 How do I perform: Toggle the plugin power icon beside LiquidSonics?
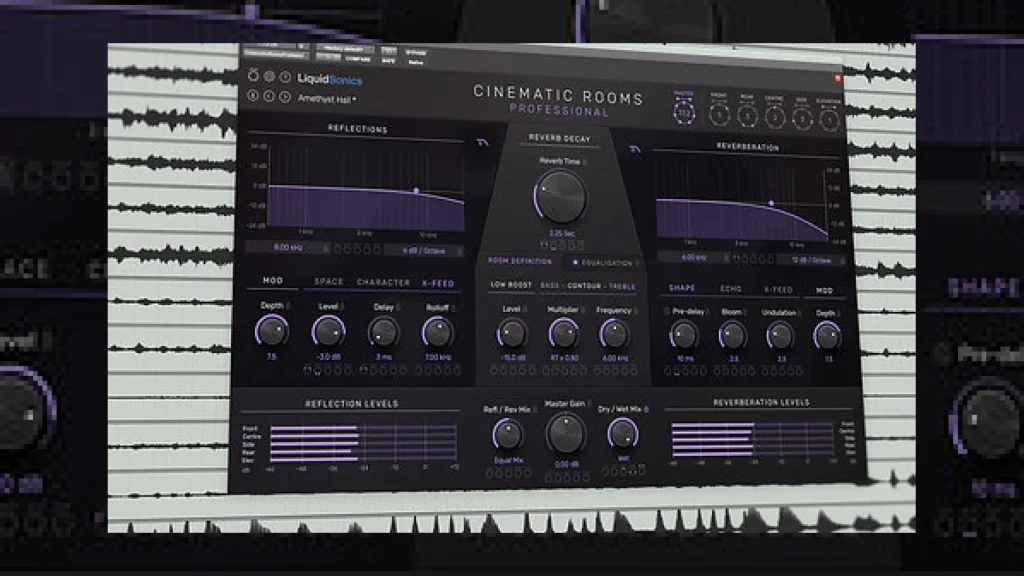[x=253, y=75]
